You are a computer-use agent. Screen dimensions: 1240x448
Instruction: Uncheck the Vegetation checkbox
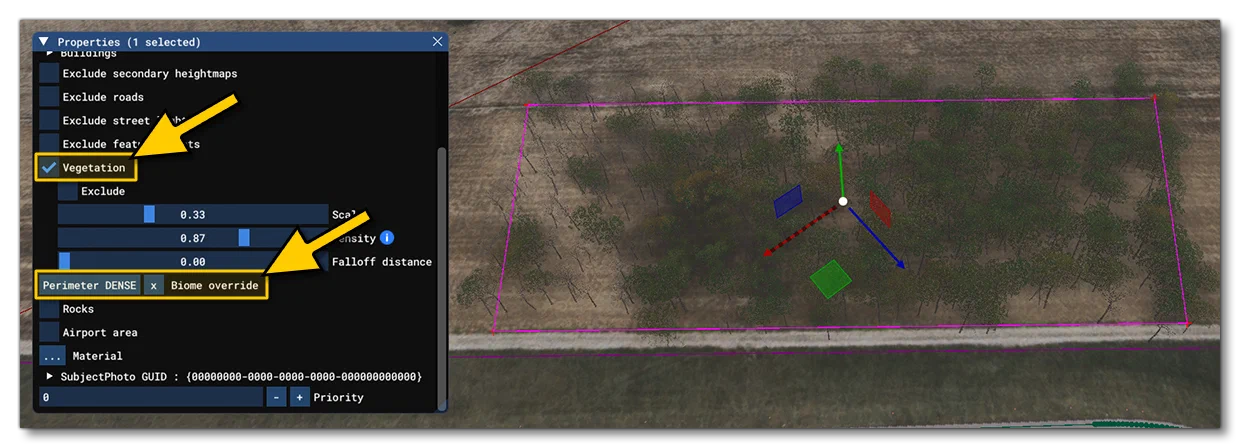(48, 168)
